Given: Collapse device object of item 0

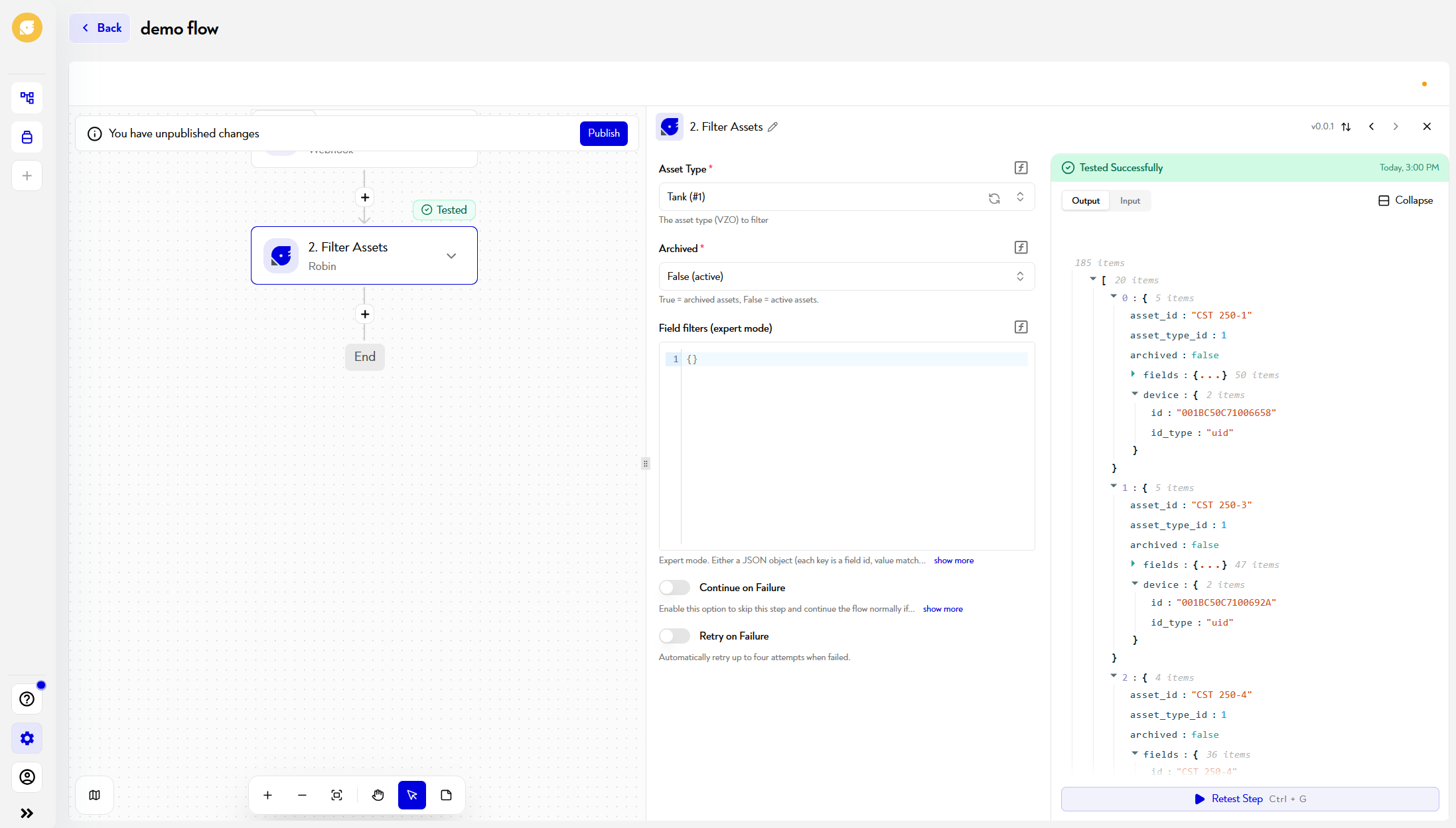Looking at the screenshot, I should pyautogui.click(x=1135, y=393).
